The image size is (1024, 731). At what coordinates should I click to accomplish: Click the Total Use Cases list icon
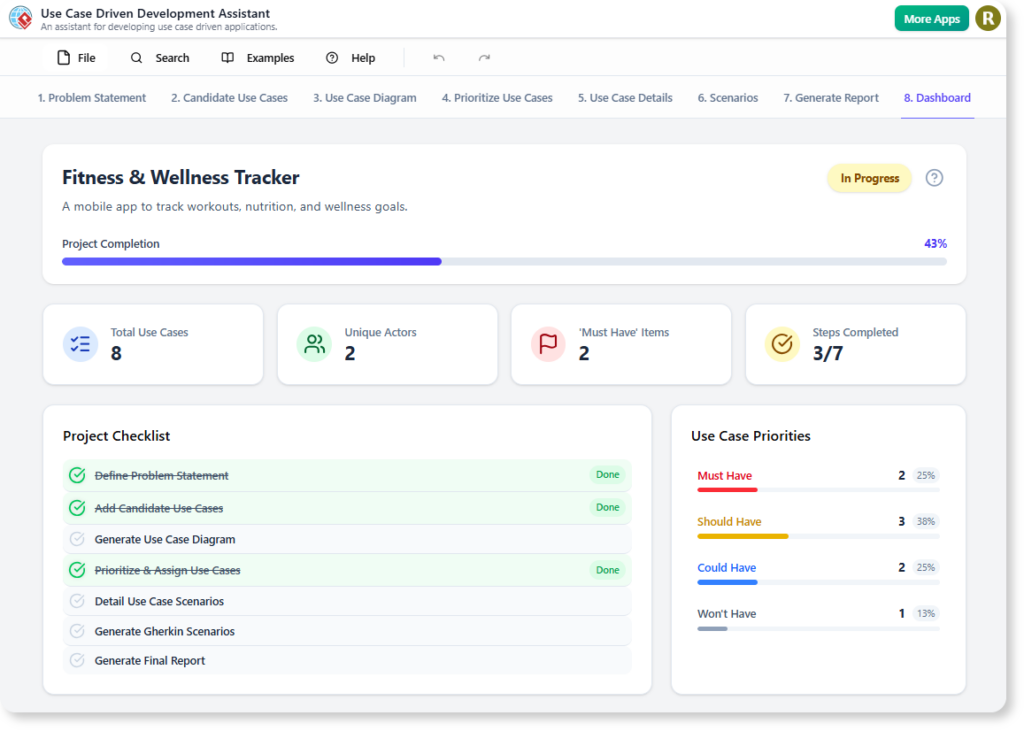(x=80, y=344)
